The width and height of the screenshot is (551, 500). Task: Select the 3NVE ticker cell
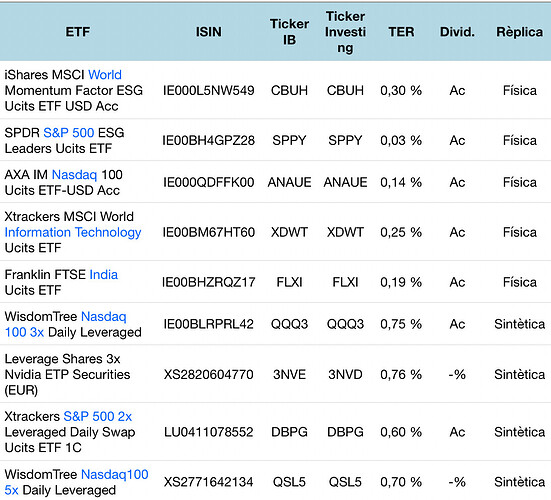(x=289, y=375)
